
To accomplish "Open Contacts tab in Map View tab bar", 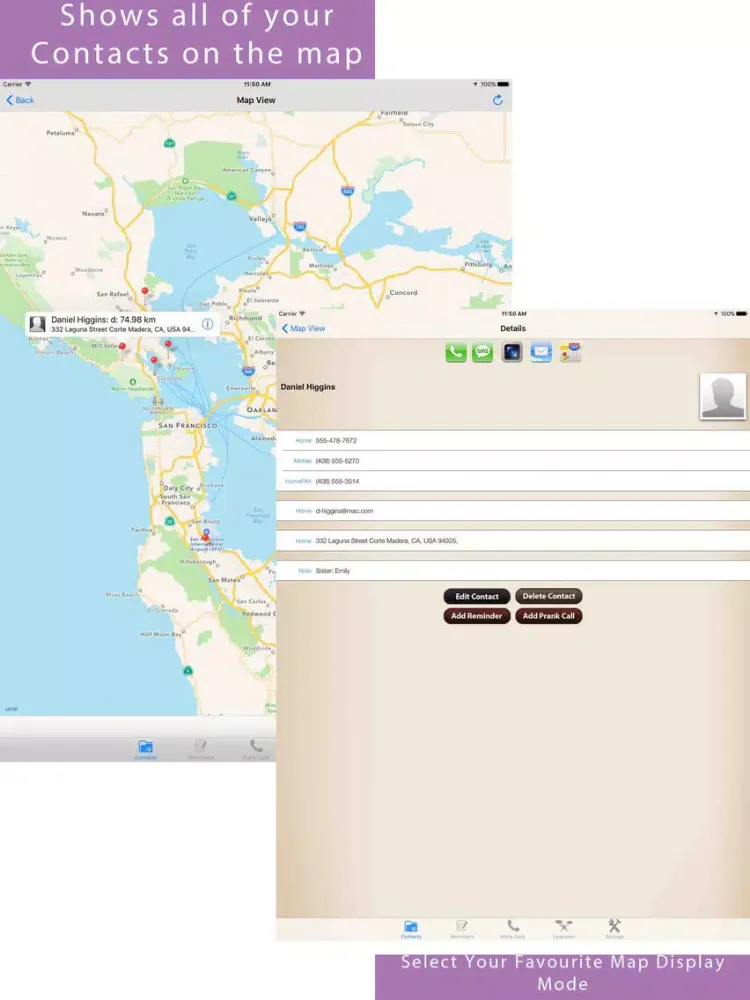I will pyautogui.click(x=145, y=749).
